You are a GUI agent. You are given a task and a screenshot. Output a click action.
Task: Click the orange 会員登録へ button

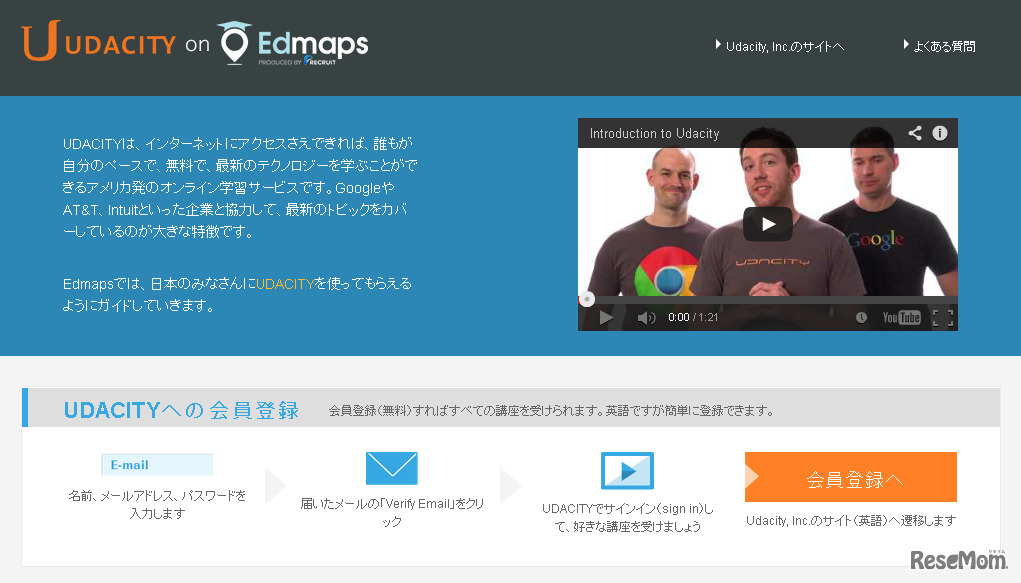850,477
